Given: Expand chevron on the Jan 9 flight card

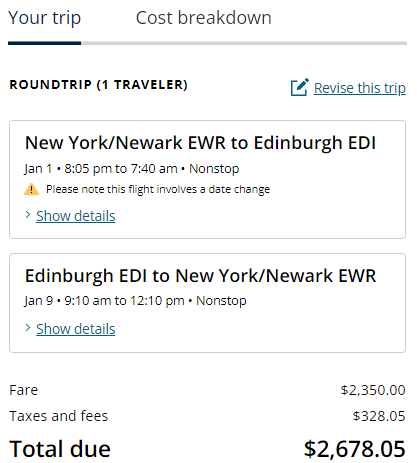Looking at the screenshot, I should point(28,328).
